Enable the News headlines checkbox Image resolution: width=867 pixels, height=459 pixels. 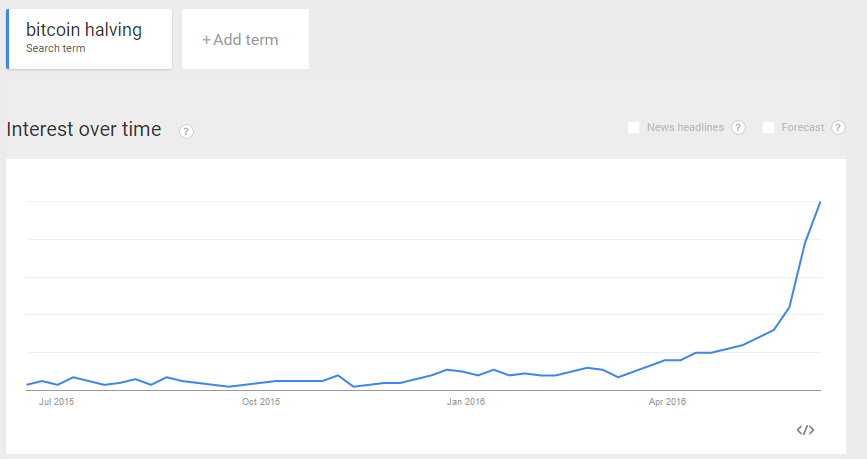pyautogui.click(x=634, y=128)
